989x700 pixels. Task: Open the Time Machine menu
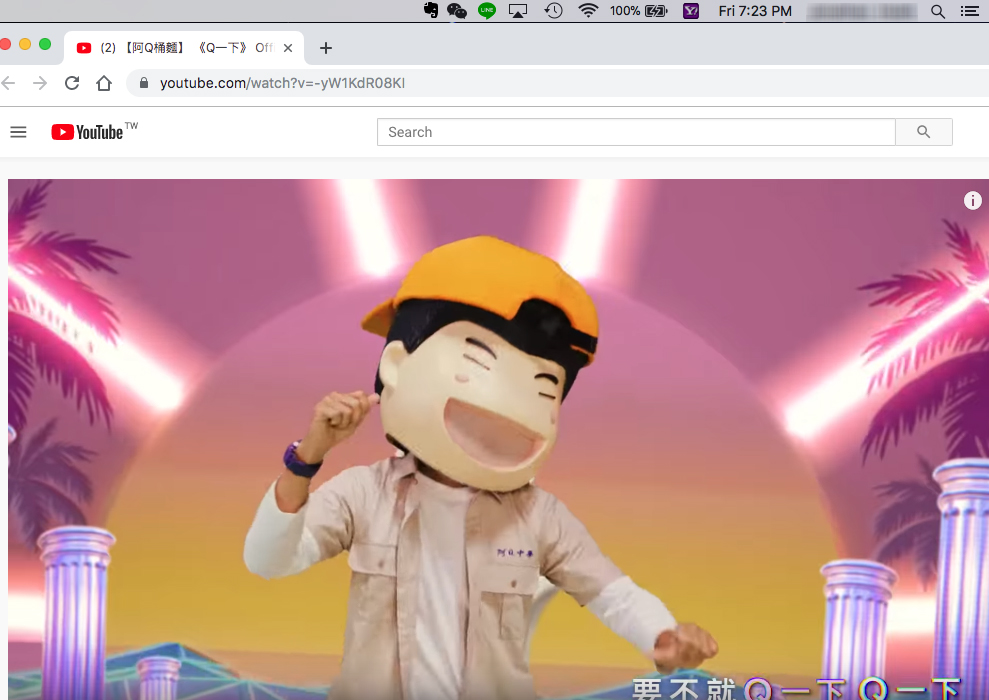pos(553,11)
